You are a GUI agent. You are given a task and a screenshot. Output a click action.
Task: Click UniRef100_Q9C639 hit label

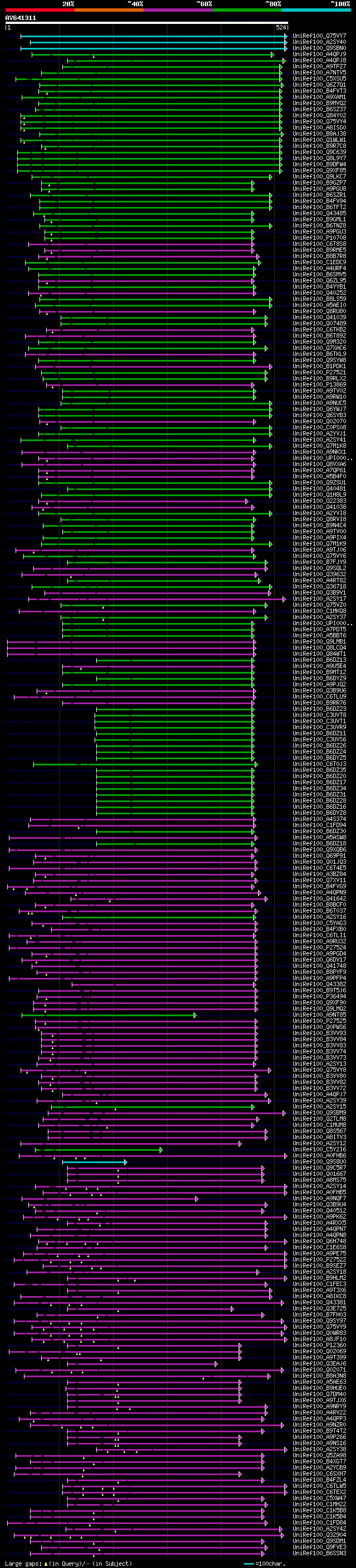click(319, 152)
